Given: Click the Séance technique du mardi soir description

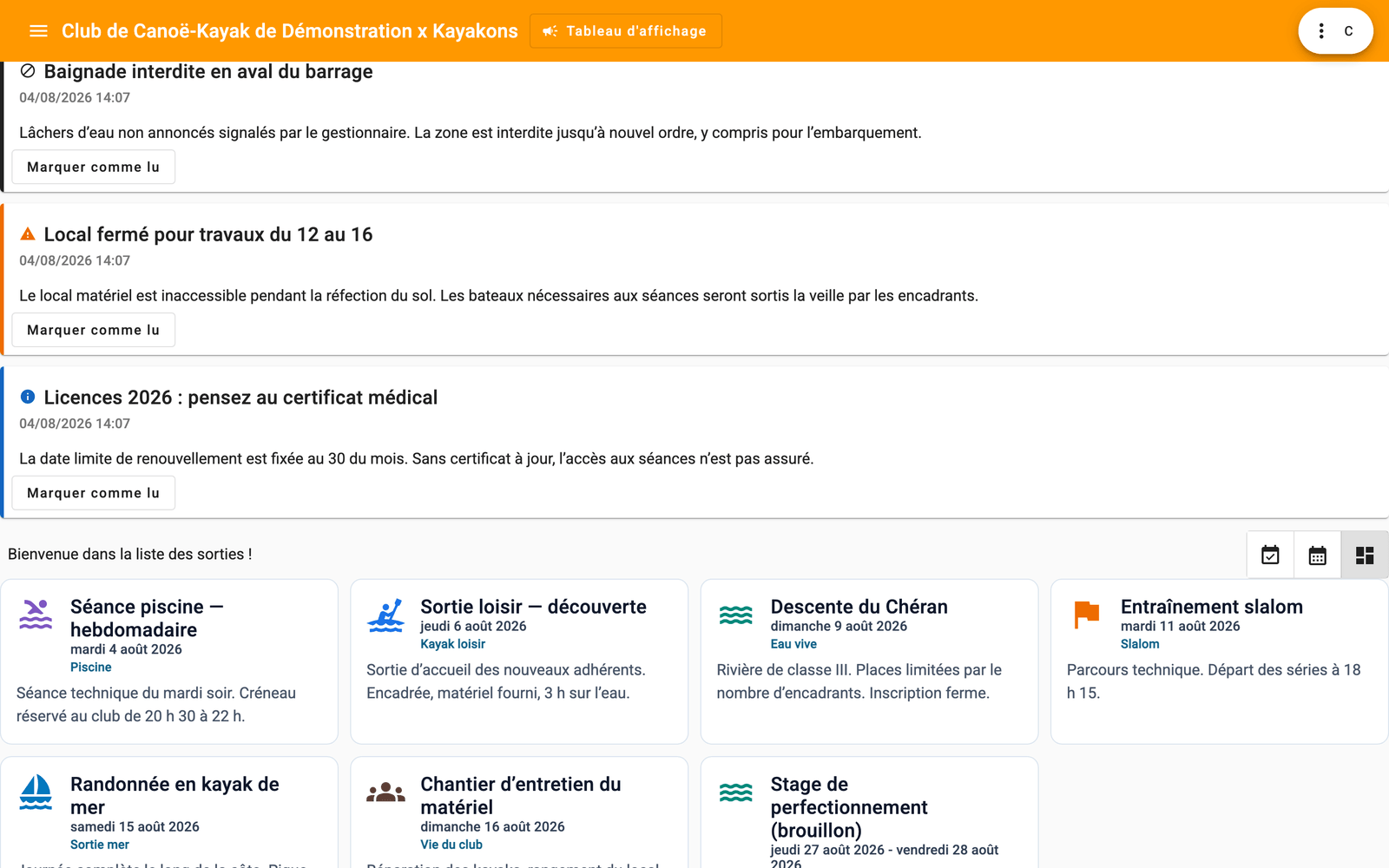Looking at the screenshot, I should tap(156, 705).
